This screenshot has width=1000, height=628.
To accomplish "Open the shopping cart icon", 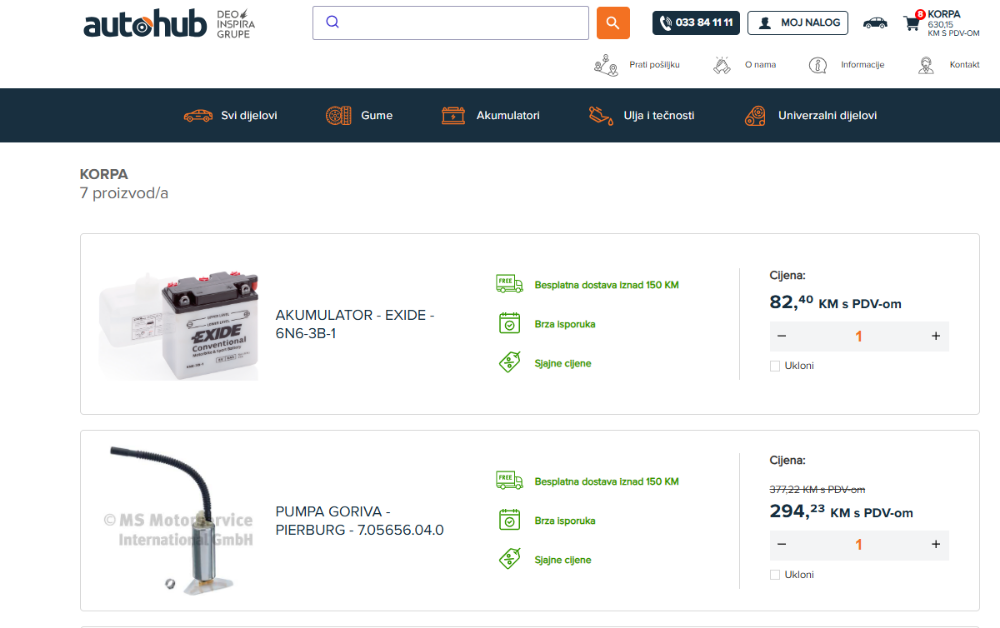I will click(912, 23).
